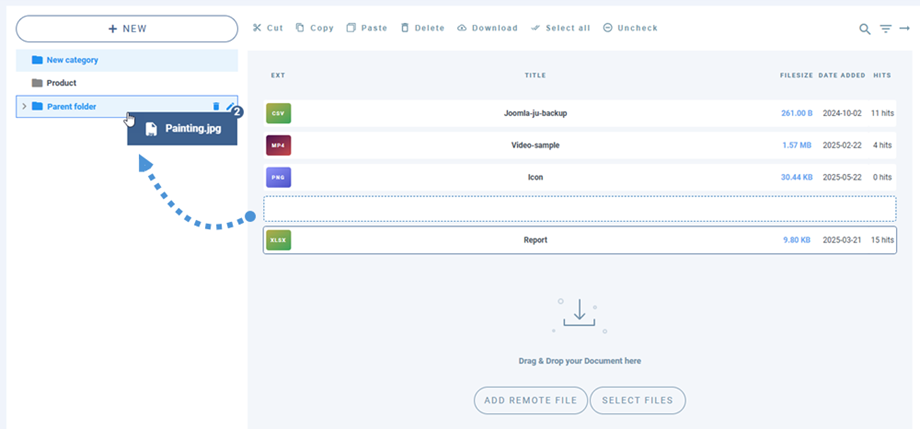Viewport: 920px width, 429px height.
Task: Click the MP4 file type icon
Action: (x=278, y=145)
